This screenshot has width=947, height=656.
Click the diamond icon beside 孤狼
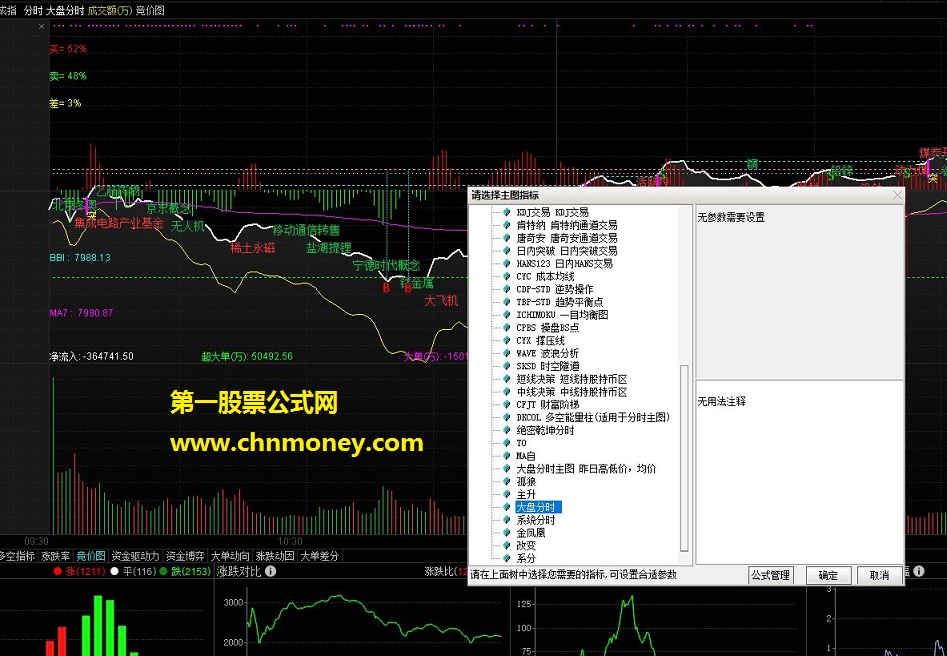click(x=507, y=481)
